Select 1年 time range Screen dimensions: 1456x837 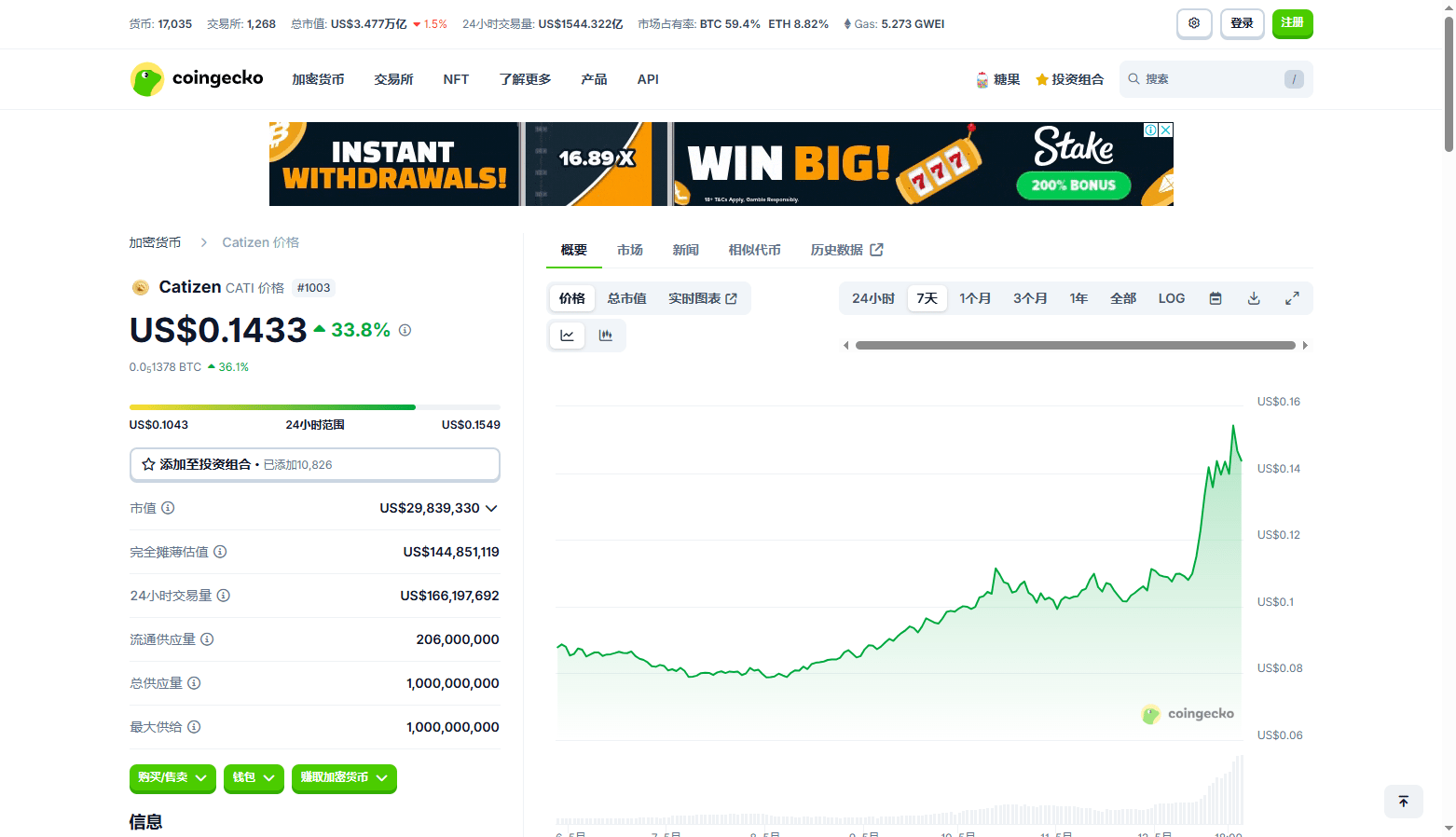(x=1078, y=298)
